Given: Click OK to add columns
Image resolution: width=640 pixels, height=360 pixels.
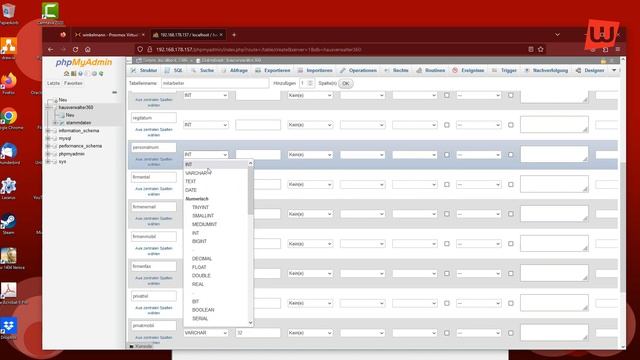Looking at the screenshot, I should pos(346,84).
